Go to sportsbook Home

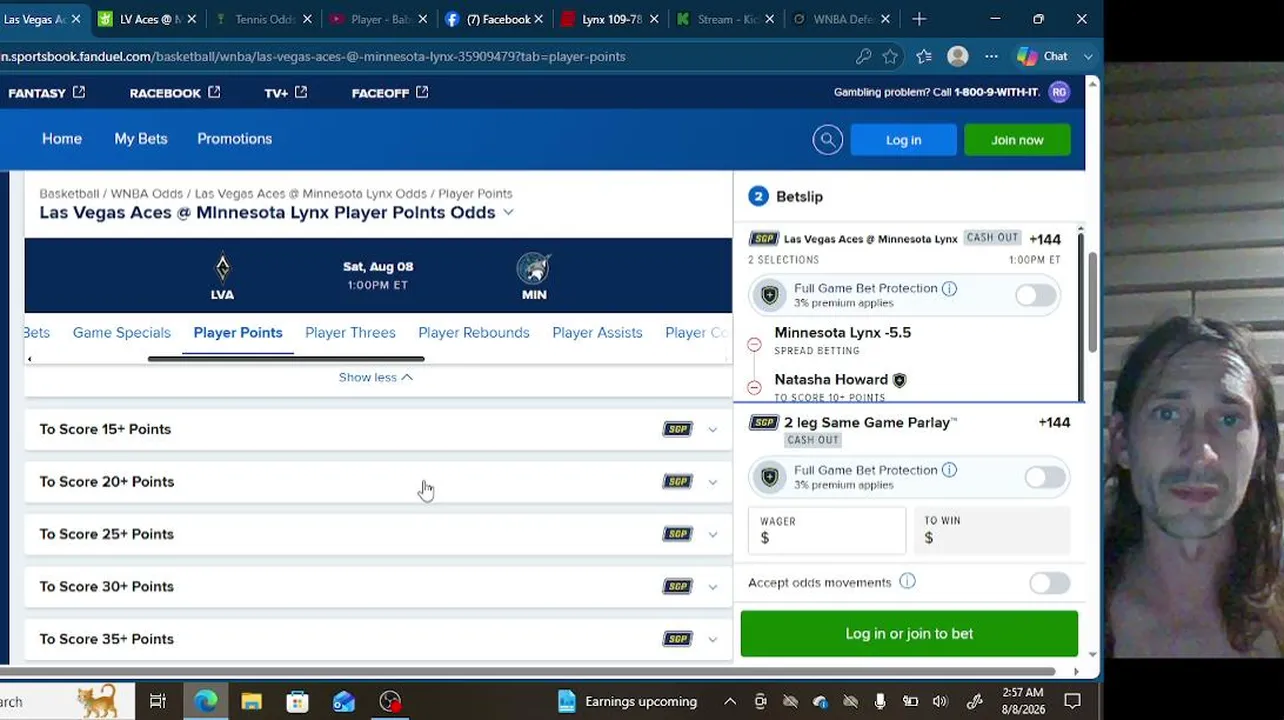pyautogui.click(x=62, y=139)
